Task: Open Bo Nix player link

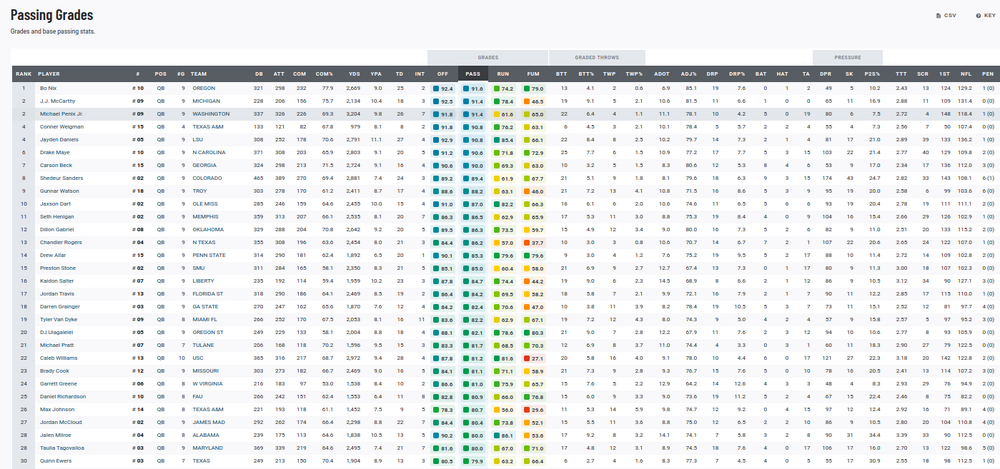Action: click(46, 88)
